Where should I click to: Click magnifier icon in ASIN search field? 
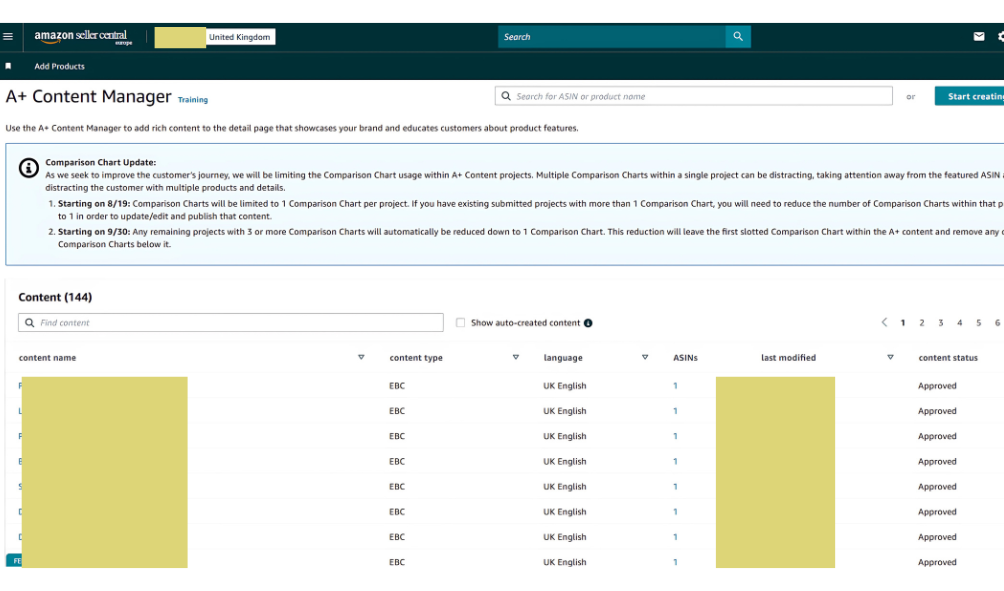[506, 96]
